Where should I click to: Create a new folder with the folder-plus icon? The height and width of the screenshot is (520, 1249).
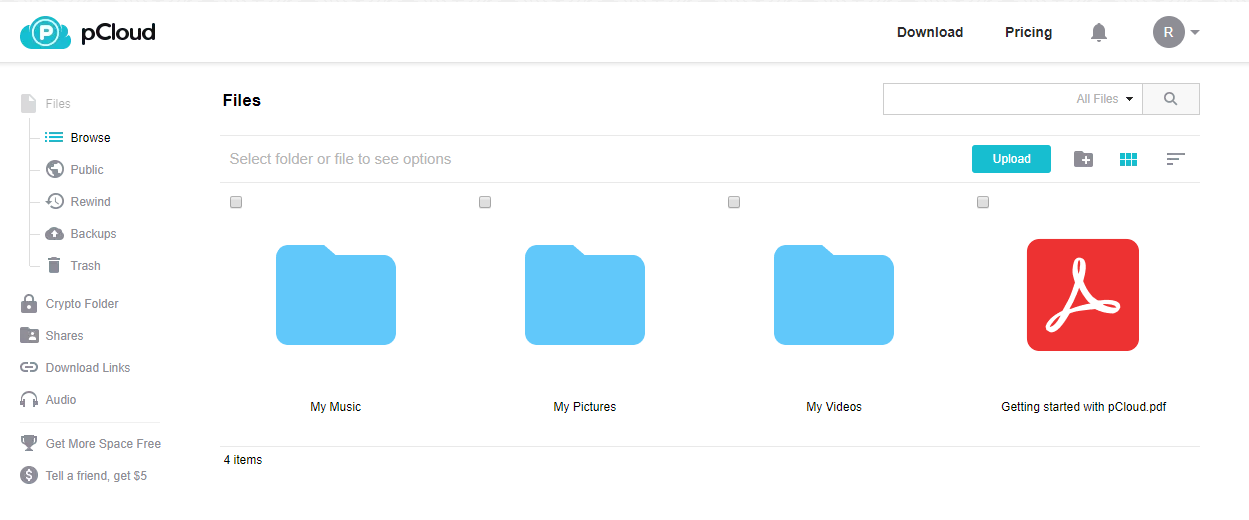point(1083,159)
